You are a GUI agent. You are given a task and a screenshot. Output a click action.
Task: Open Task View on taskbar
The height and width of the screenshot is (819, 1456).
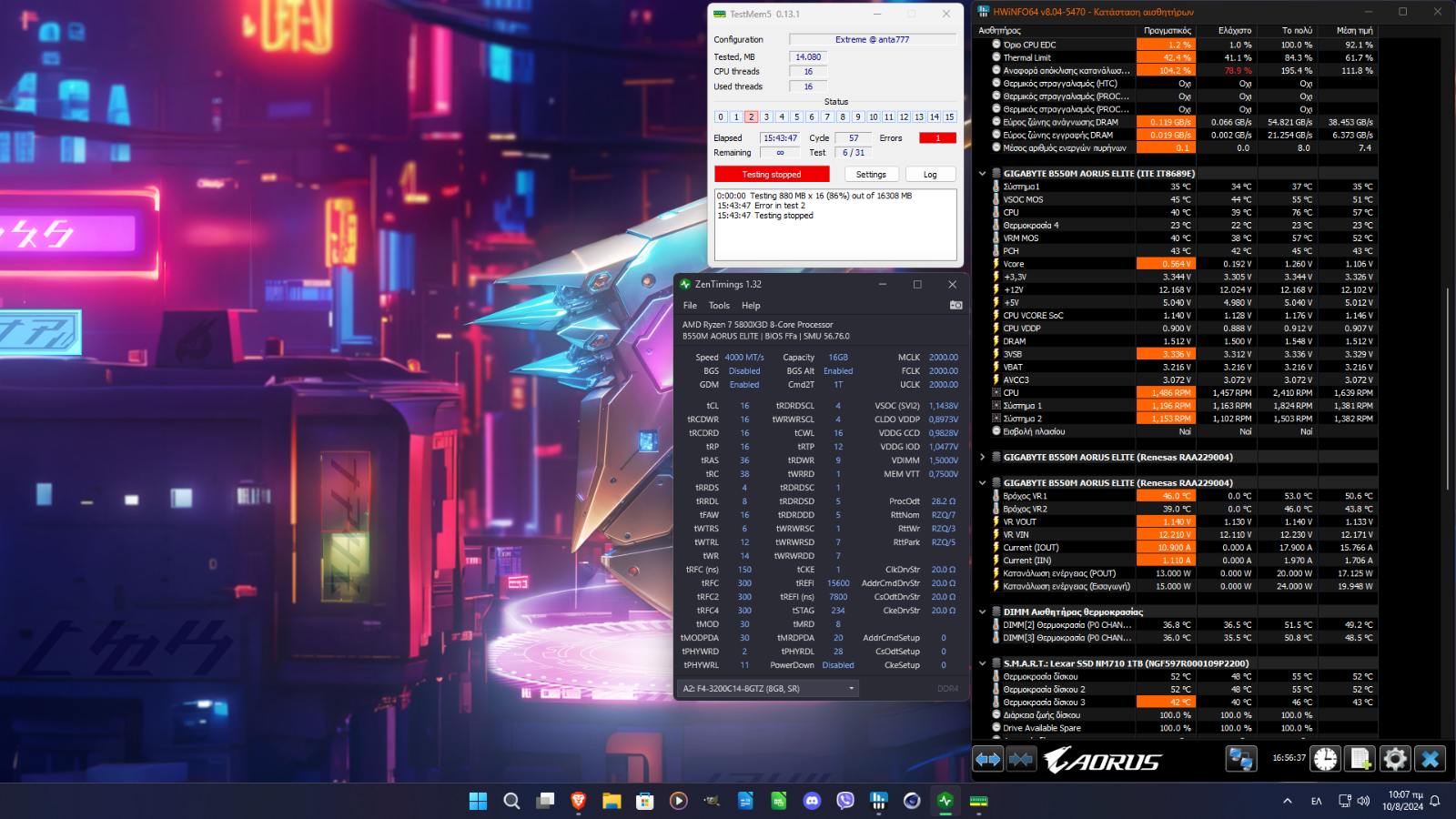click(x=545, y=801)
